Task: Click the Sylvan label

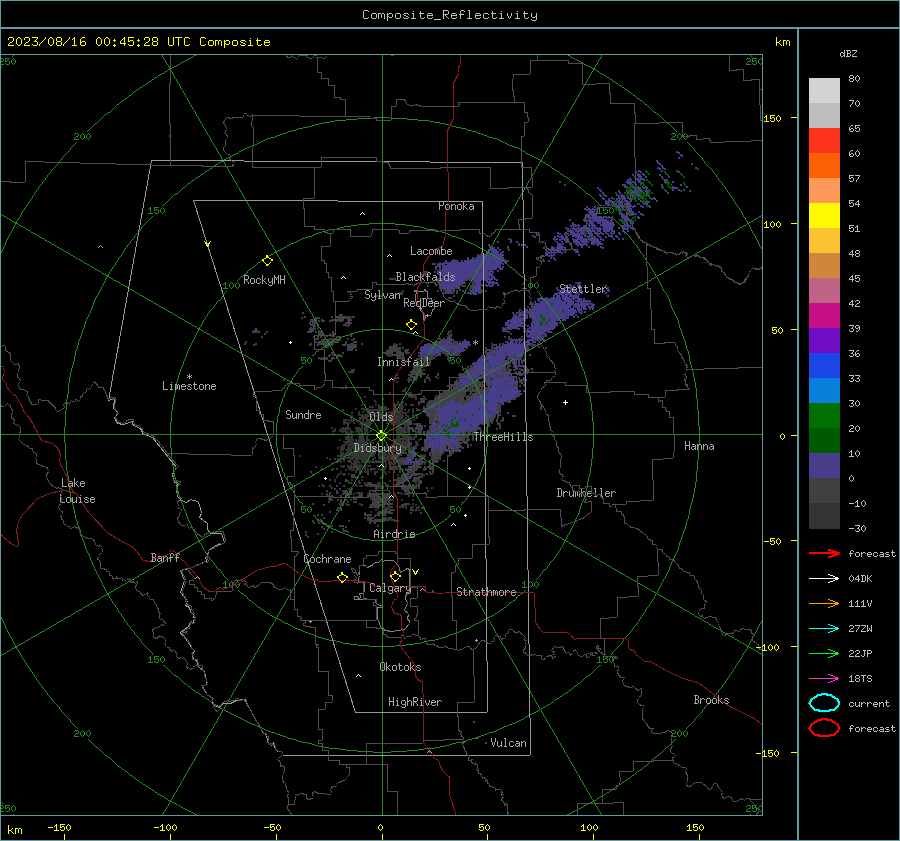Action: [383, 295]
